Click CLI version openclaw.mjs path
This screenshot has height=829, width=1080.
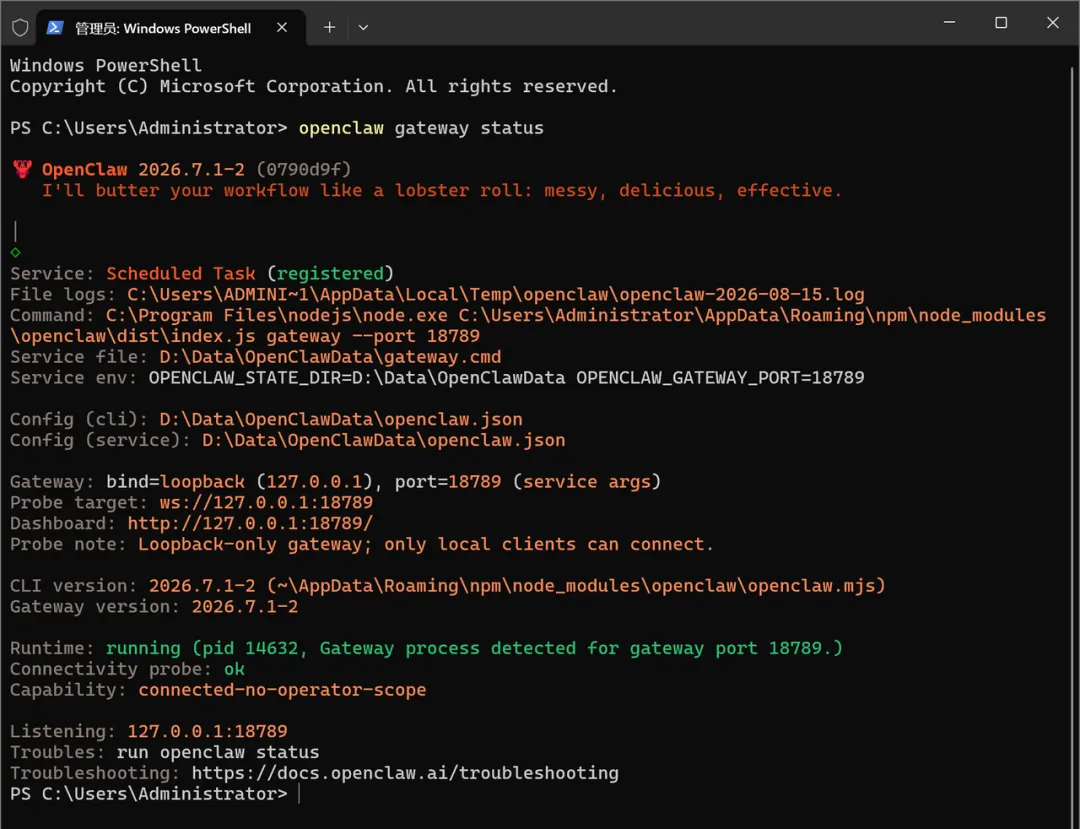pos(576,586)
